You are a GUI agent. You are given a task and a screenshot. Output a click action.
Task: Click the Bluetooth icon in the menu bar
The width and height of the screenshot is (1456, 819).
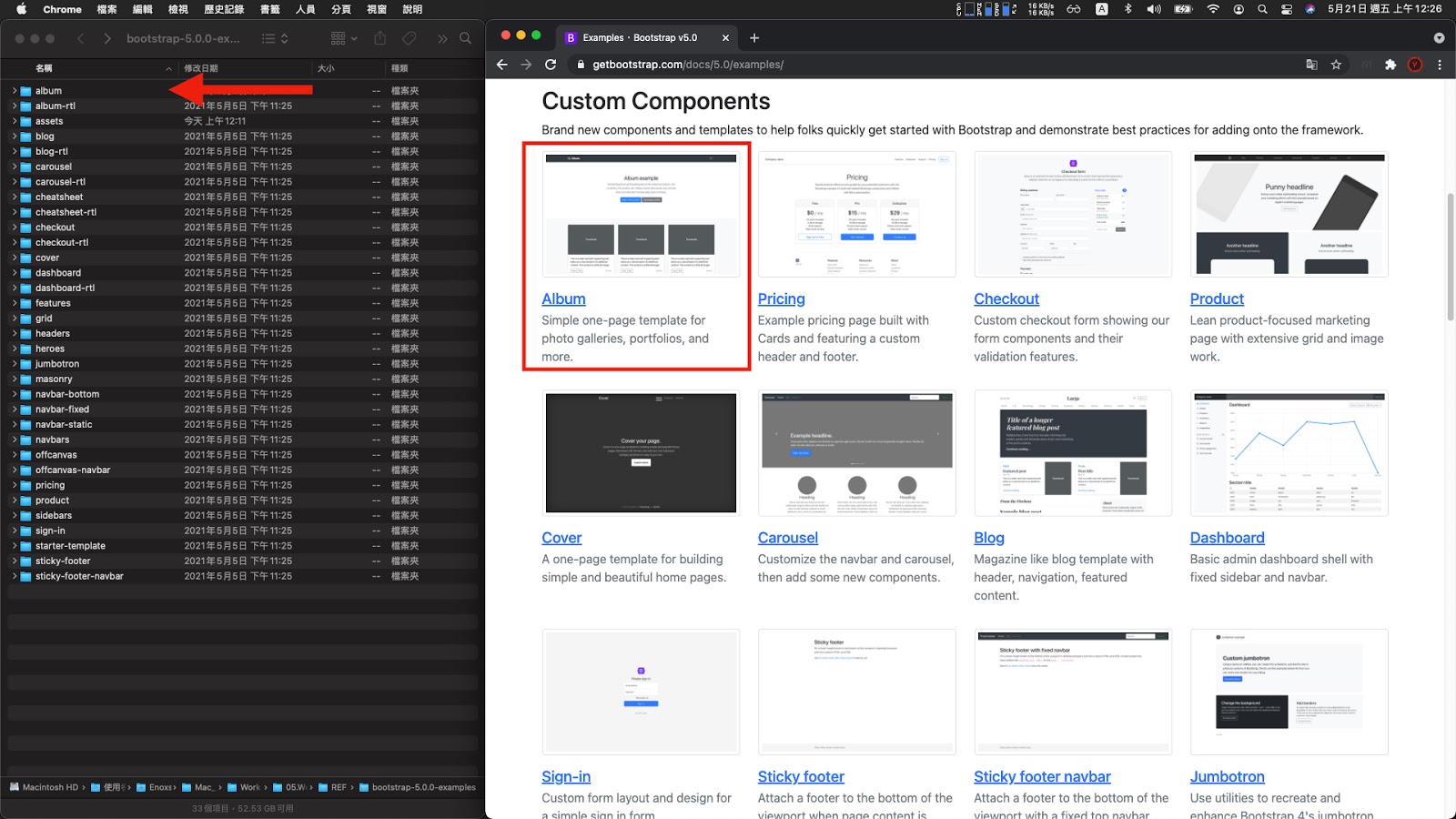(1128, 9)
